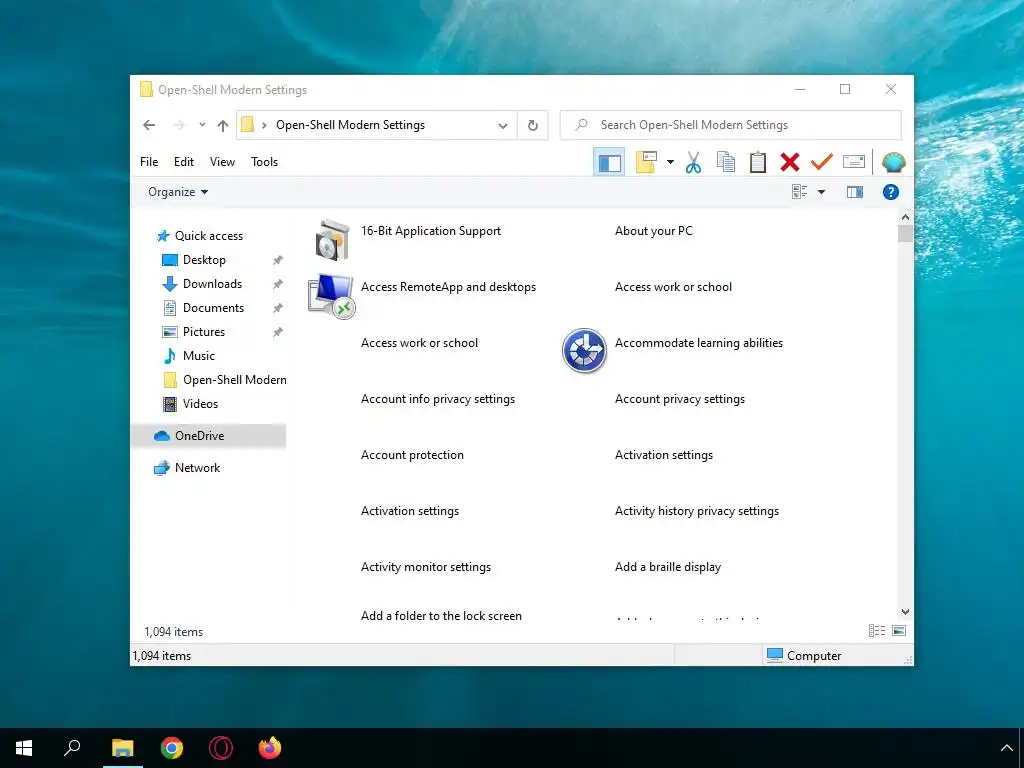Click the address bar path chevron

point(264,125)
